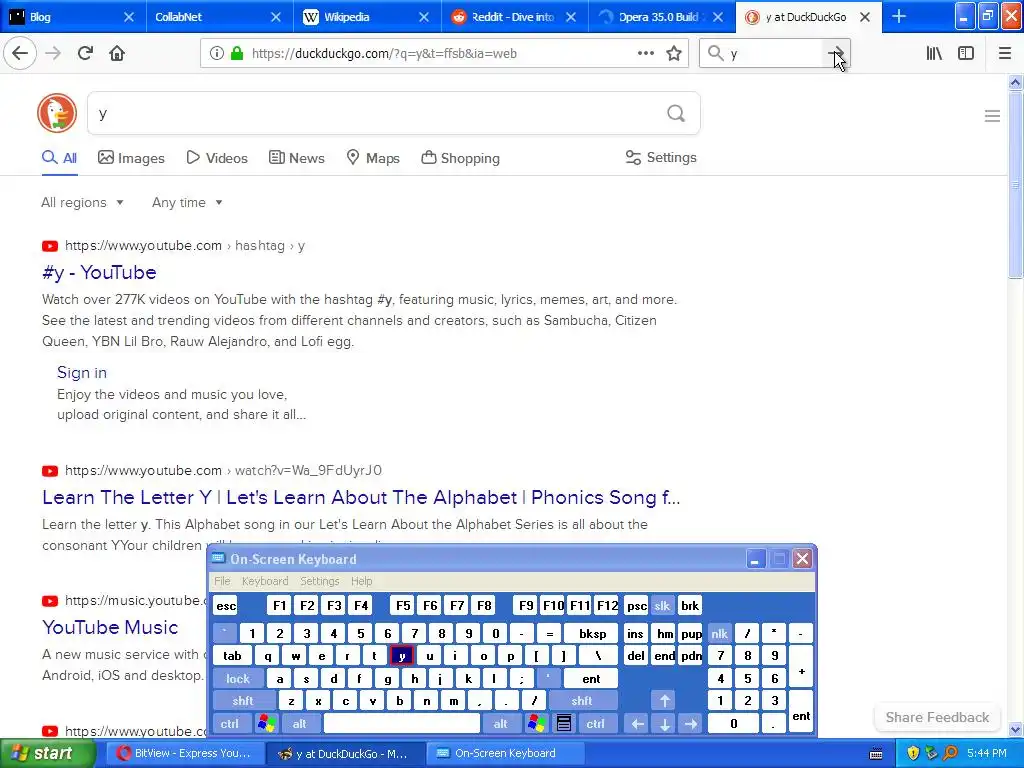
Task: Switch to the Maps results tab
Action: pyautogui.click(x=373, y=158)
